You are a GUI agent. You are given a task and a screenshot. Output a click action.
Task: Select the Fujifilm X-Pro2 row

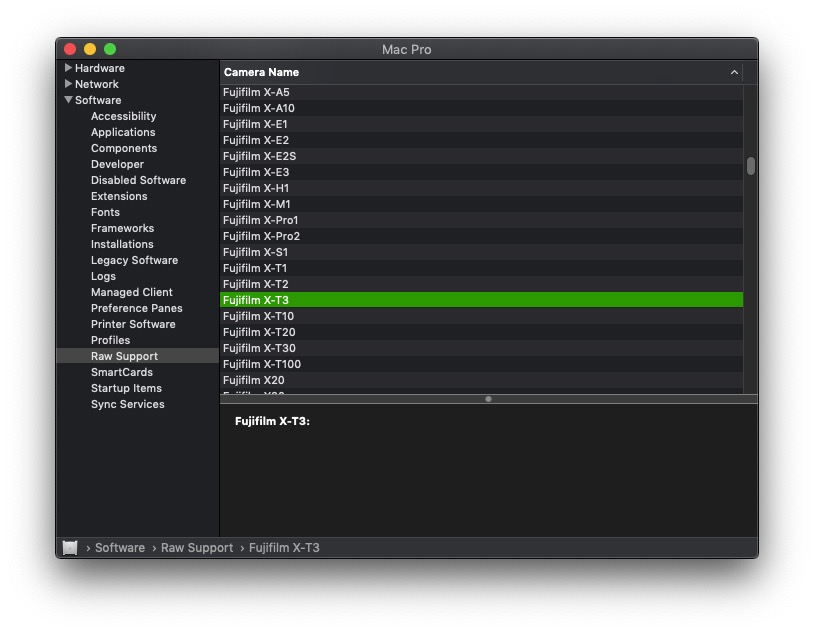click(481, 236)
